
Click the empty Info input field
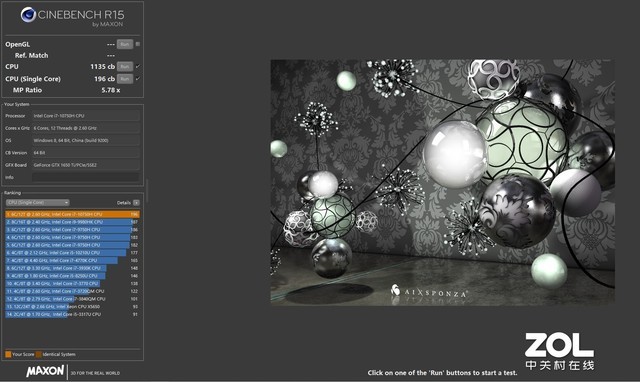pos(86,177)
